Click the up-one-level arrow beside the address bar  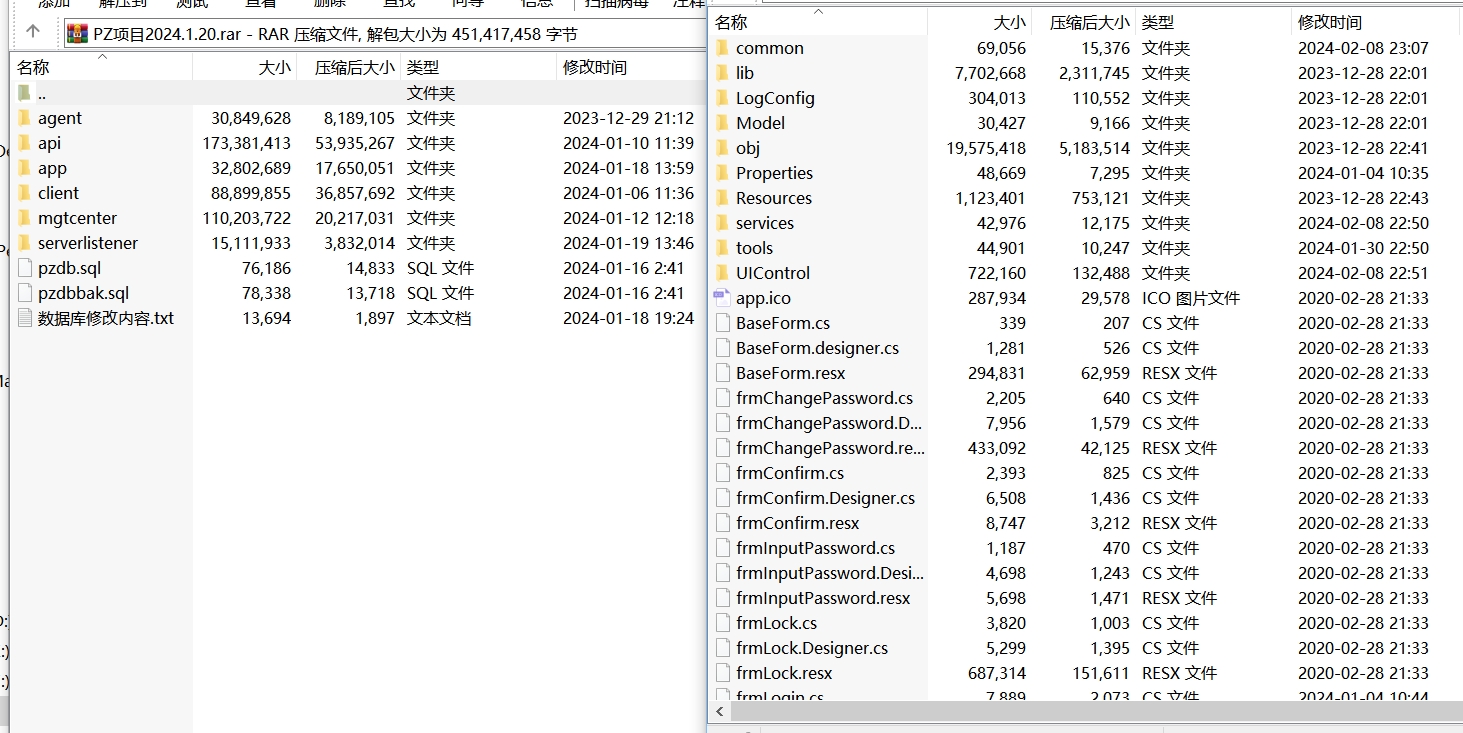[x=33, y=32]
